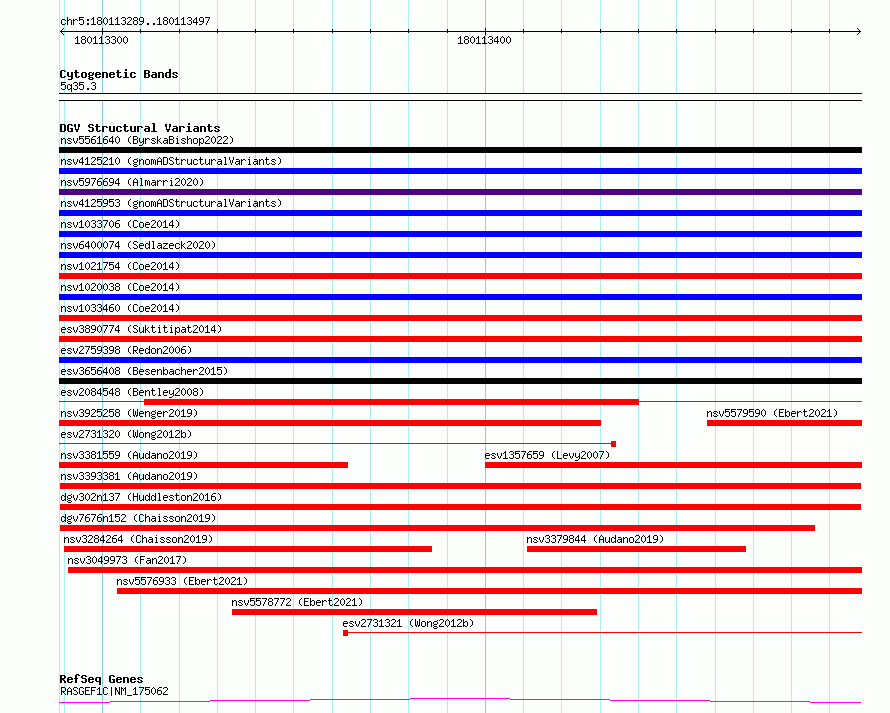Click the 180113400 ruler tick label

(484, 40)
